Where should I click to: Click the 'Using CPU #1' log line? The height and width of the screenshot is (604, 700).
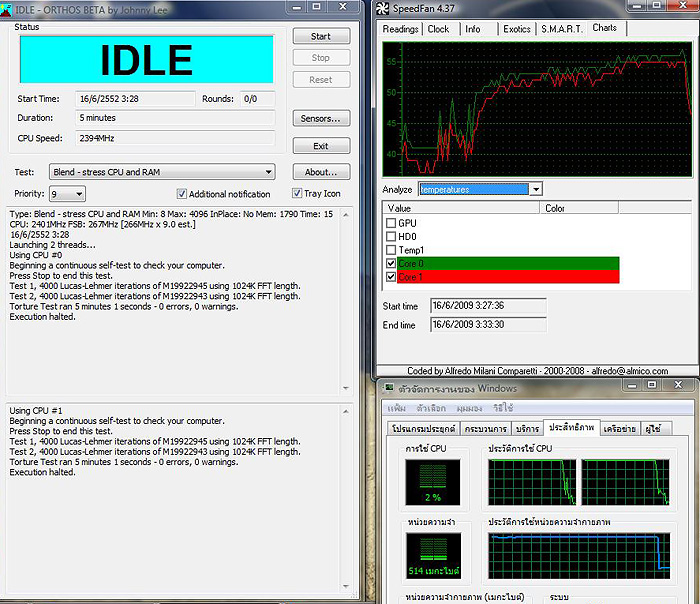[x=36, y=410]
